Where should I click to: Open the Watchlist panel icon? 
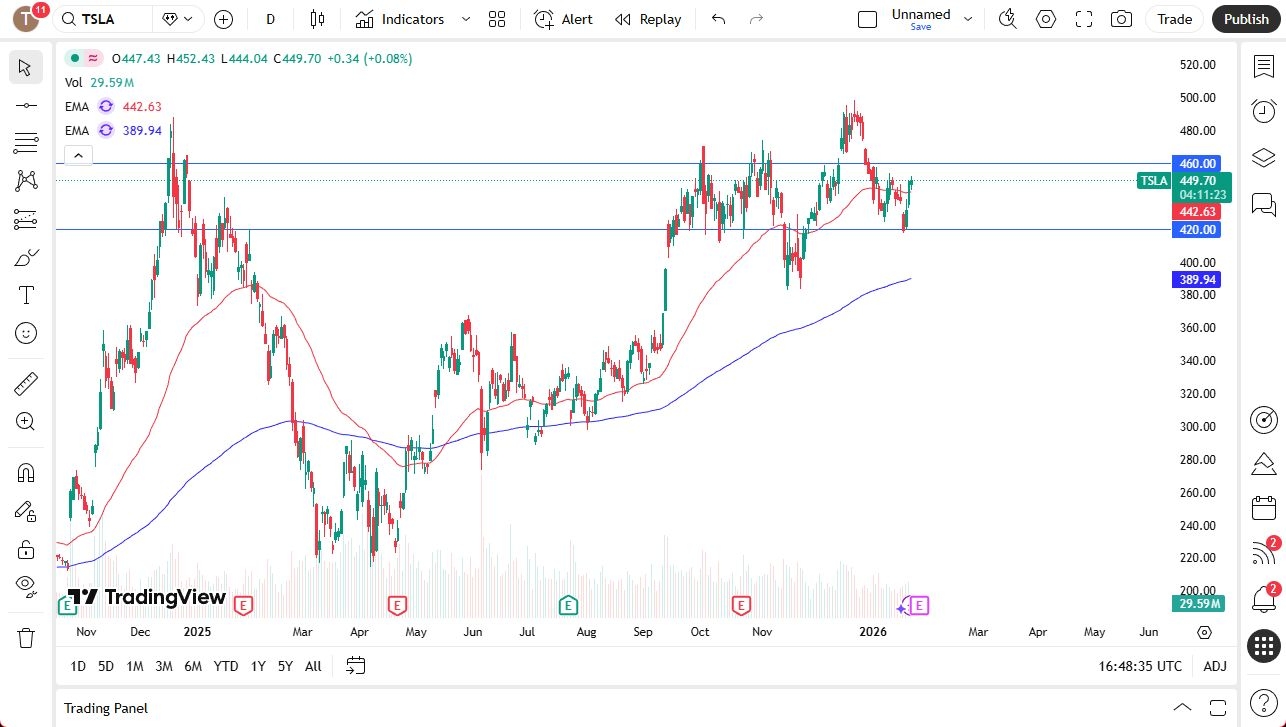pos(1264,66)
